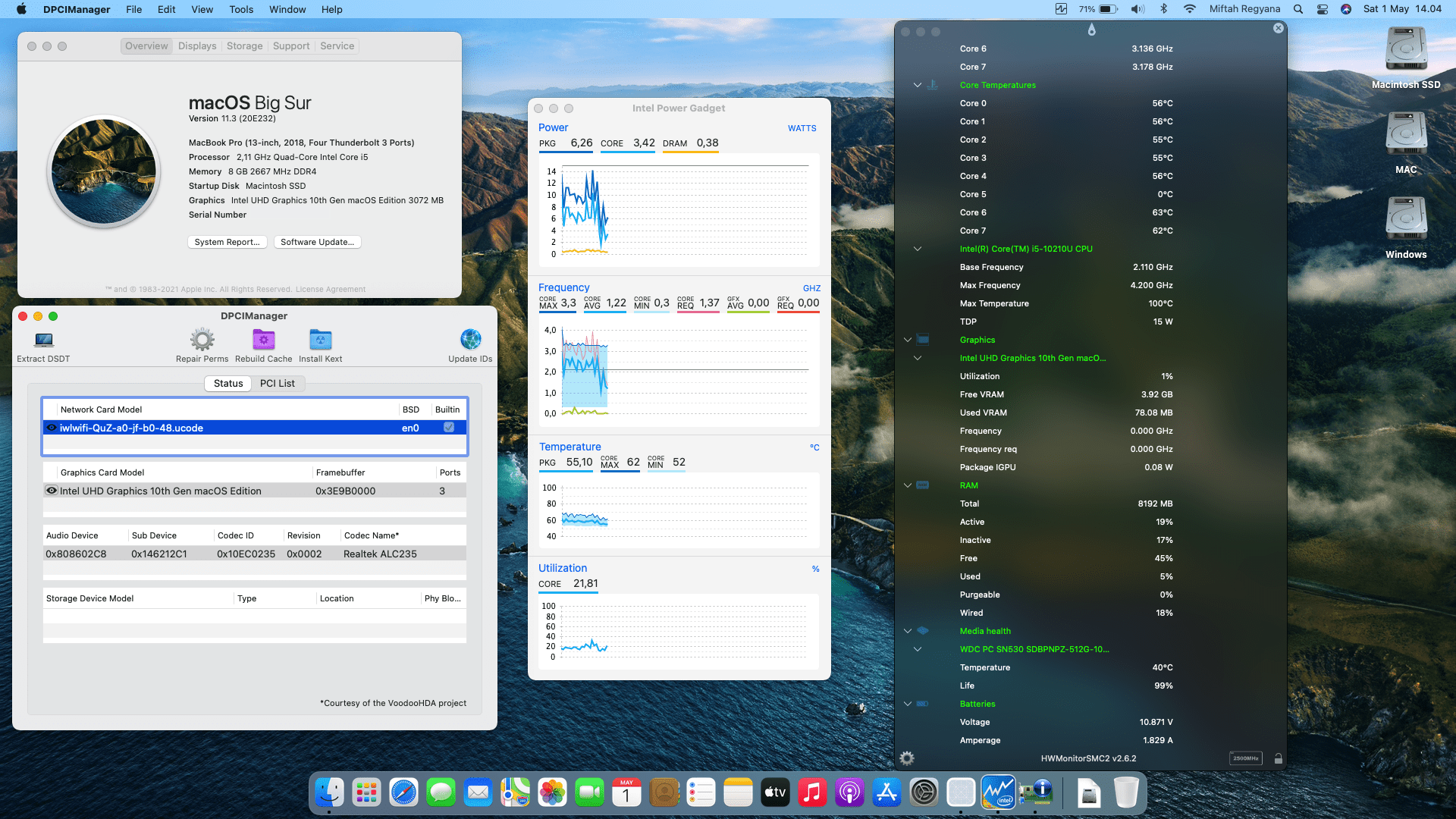Collapse the Batteries section

tap(907, 704)
